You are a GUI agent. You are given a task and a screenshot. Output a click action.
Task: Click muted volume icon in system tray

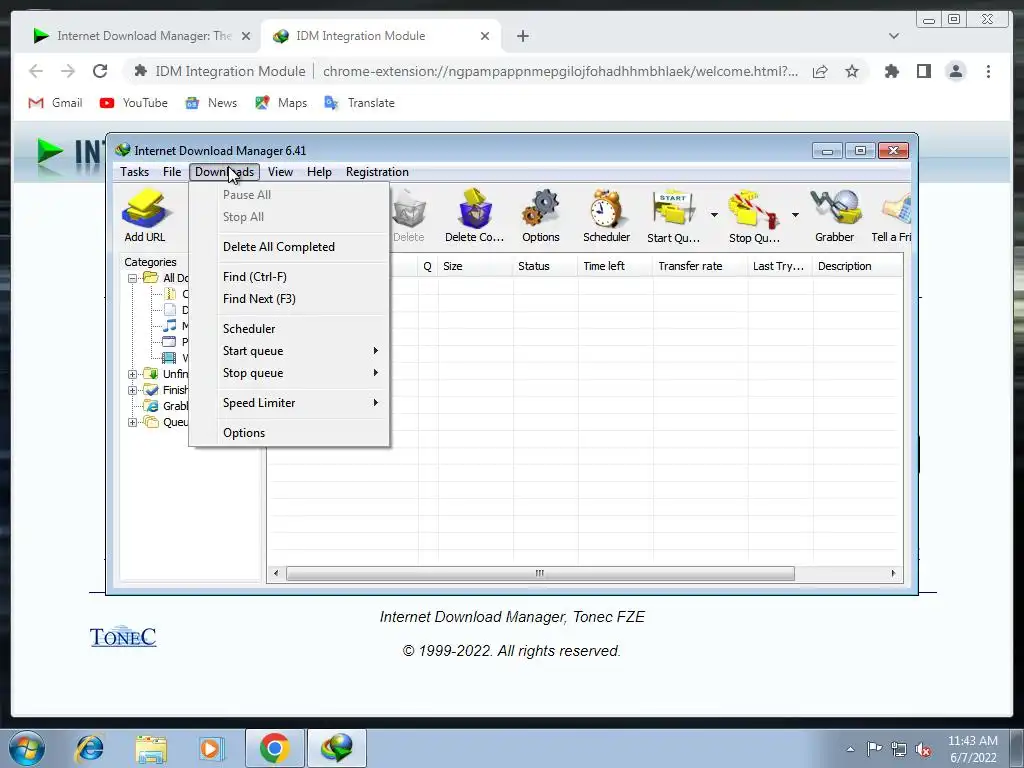pyautogui.click(x=923, y=750)
